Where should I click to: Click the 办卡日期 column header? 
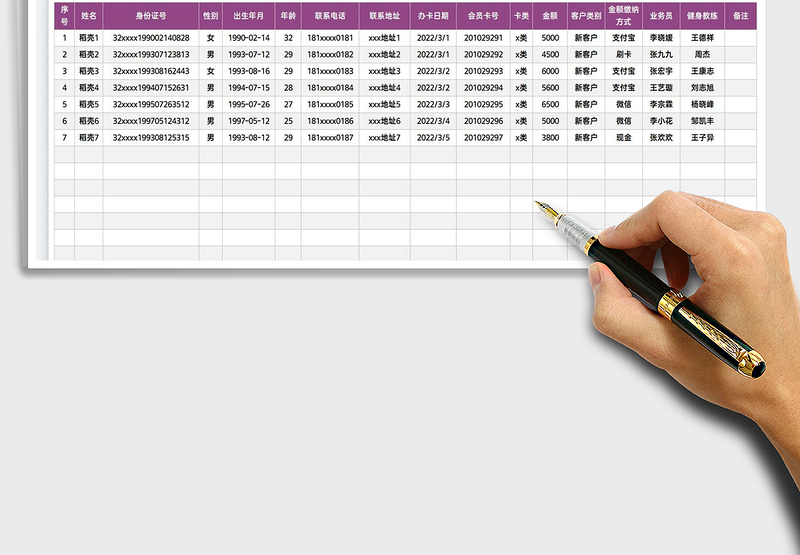(x=434, y=16)
